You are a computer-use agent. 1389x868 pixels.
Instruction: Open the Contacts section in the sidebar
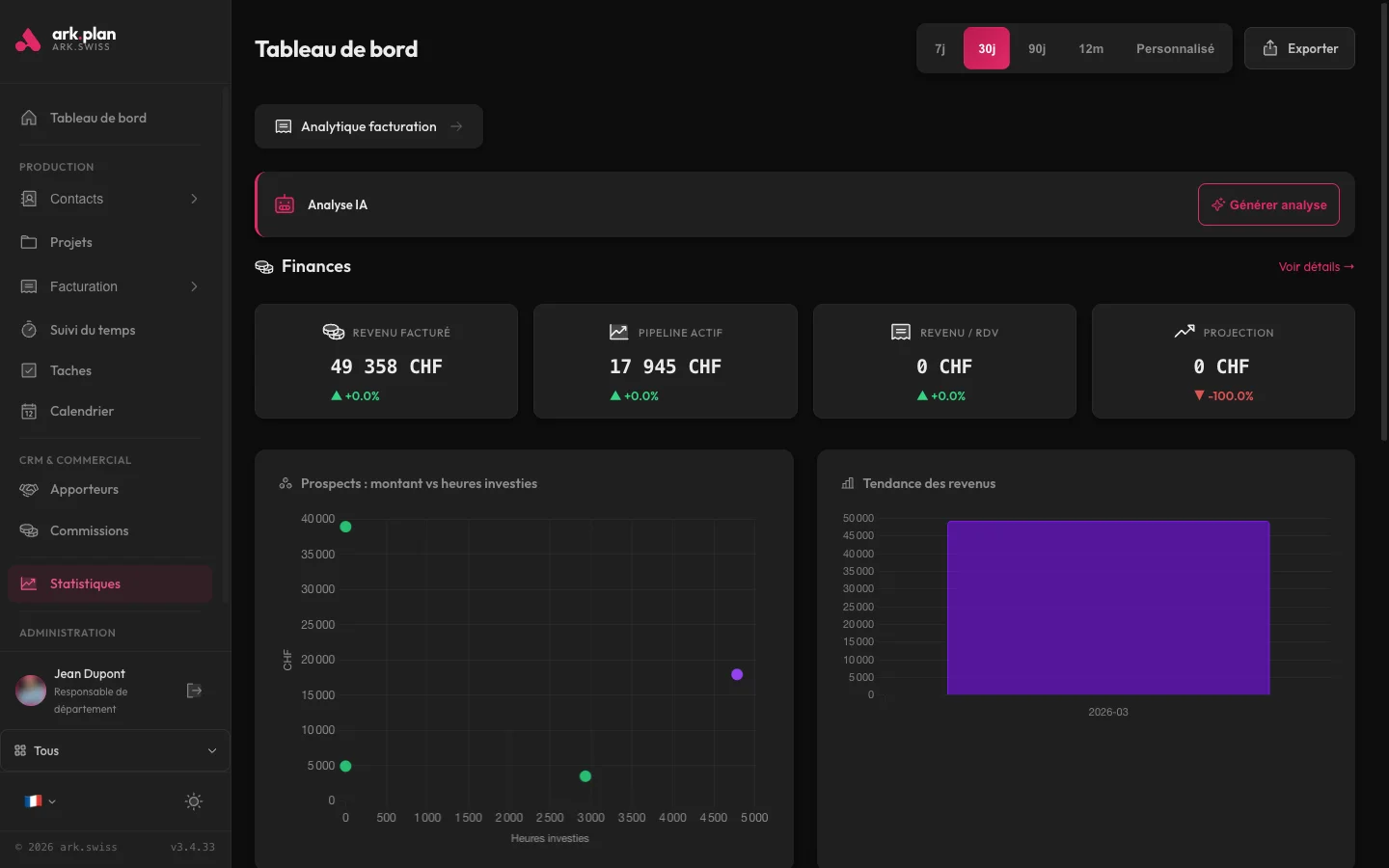[77, 199]
